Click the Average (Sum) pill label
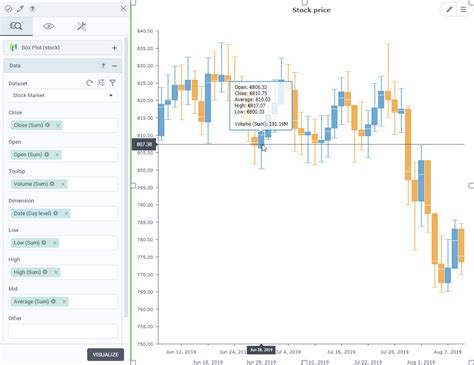Screen dimensions: 474x365 click(x=31, y=301)
